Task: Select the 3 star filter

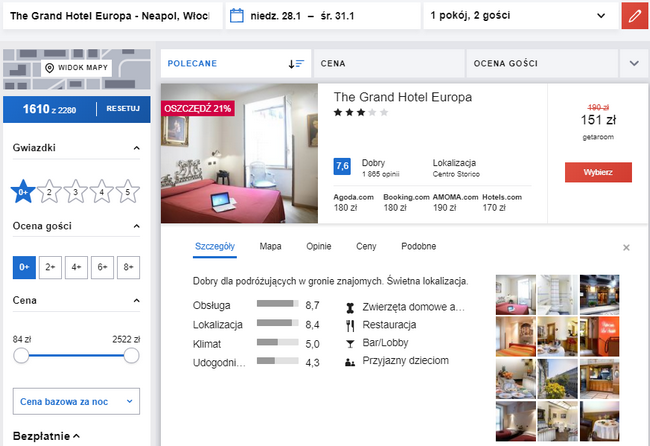Action: (75, 191)
